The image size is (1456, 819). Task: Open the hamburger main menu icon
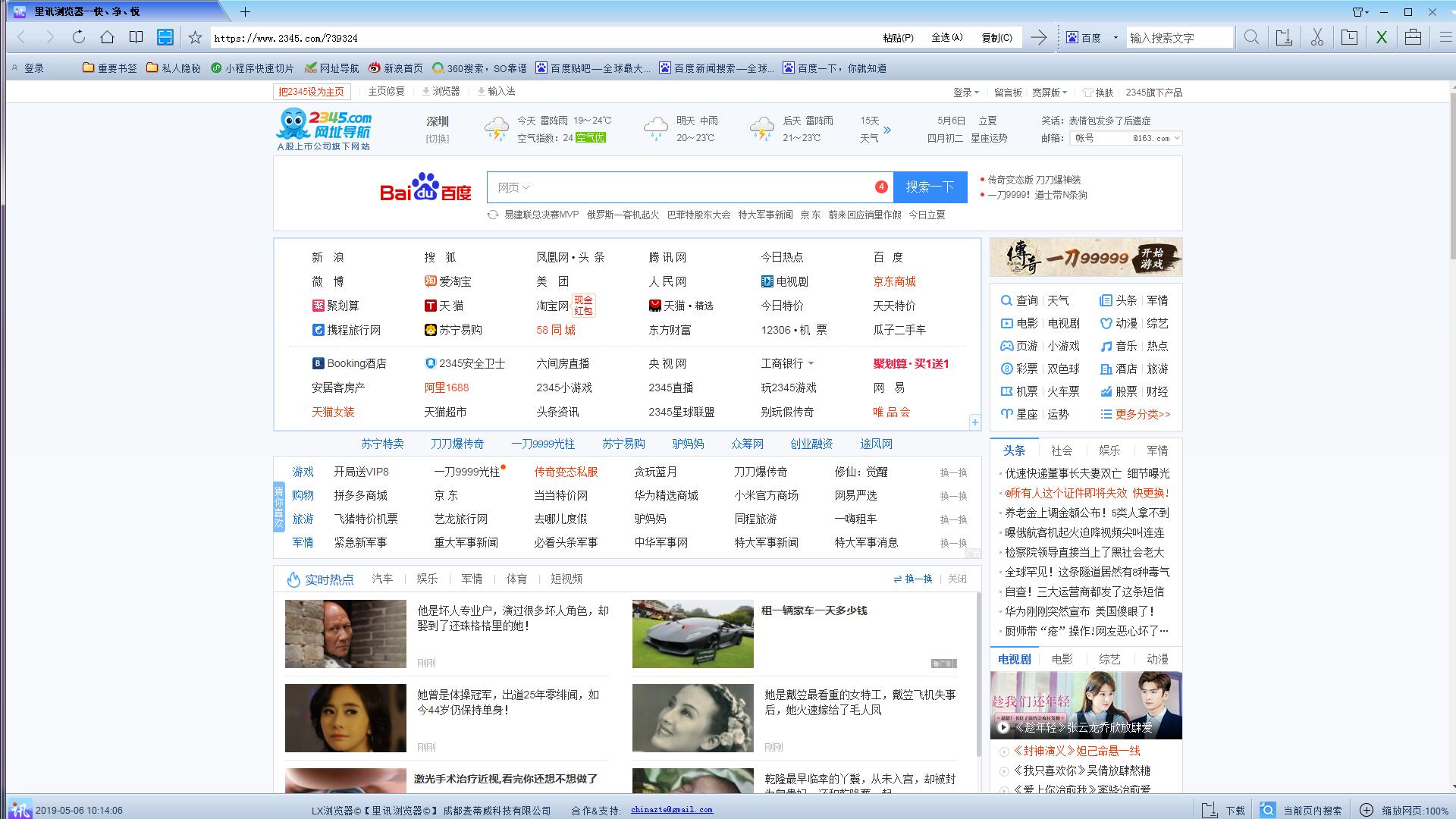tap(1445, 37)
